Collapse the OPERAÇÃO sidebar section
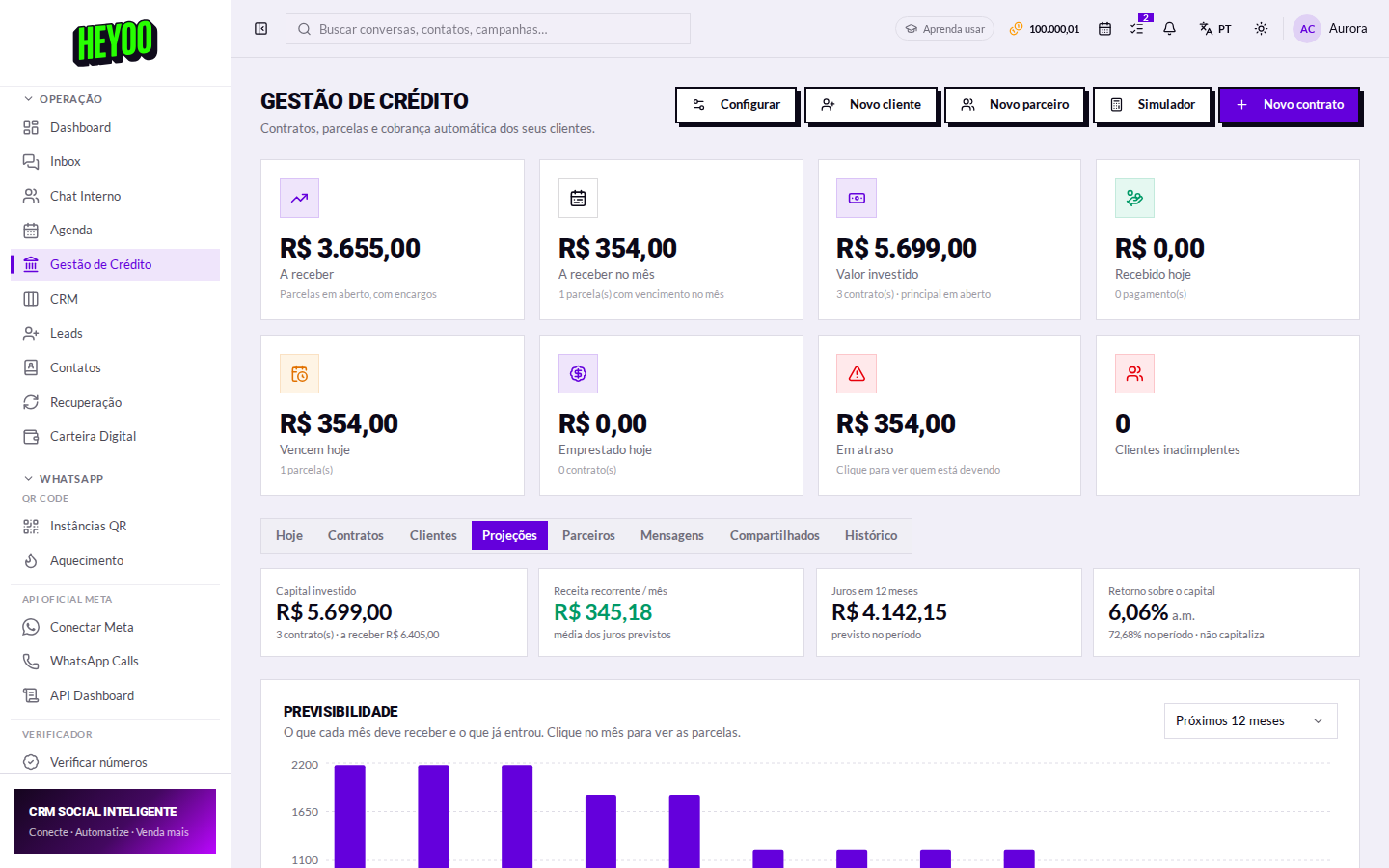Viewport: 1389px width, 868px height. (x=63, y=99)
